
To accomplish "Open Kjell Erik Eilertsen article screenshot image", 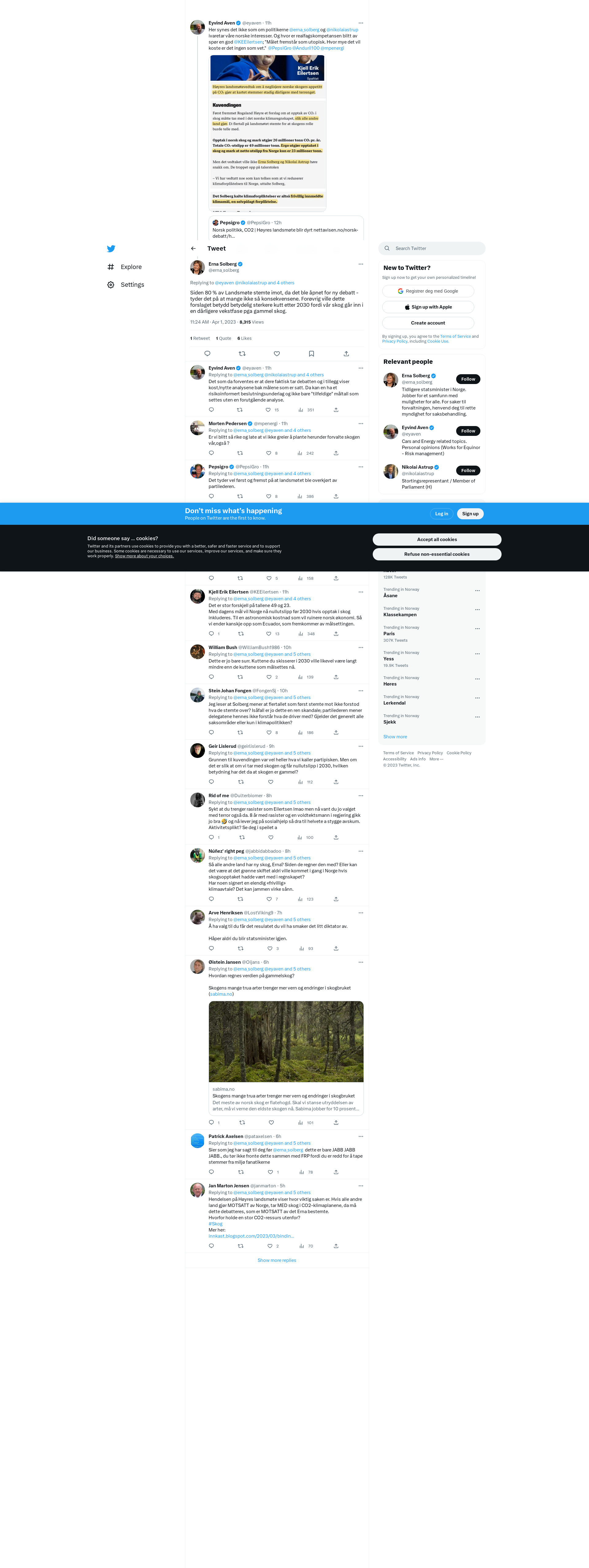I will (268, 133).
